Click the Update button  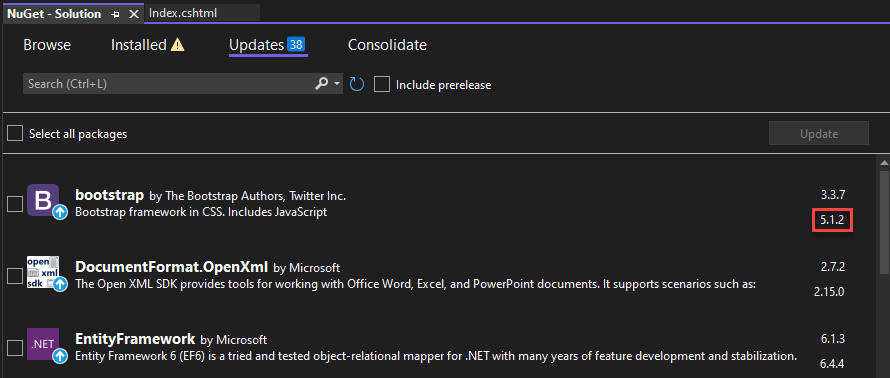(x=818, y=133)
